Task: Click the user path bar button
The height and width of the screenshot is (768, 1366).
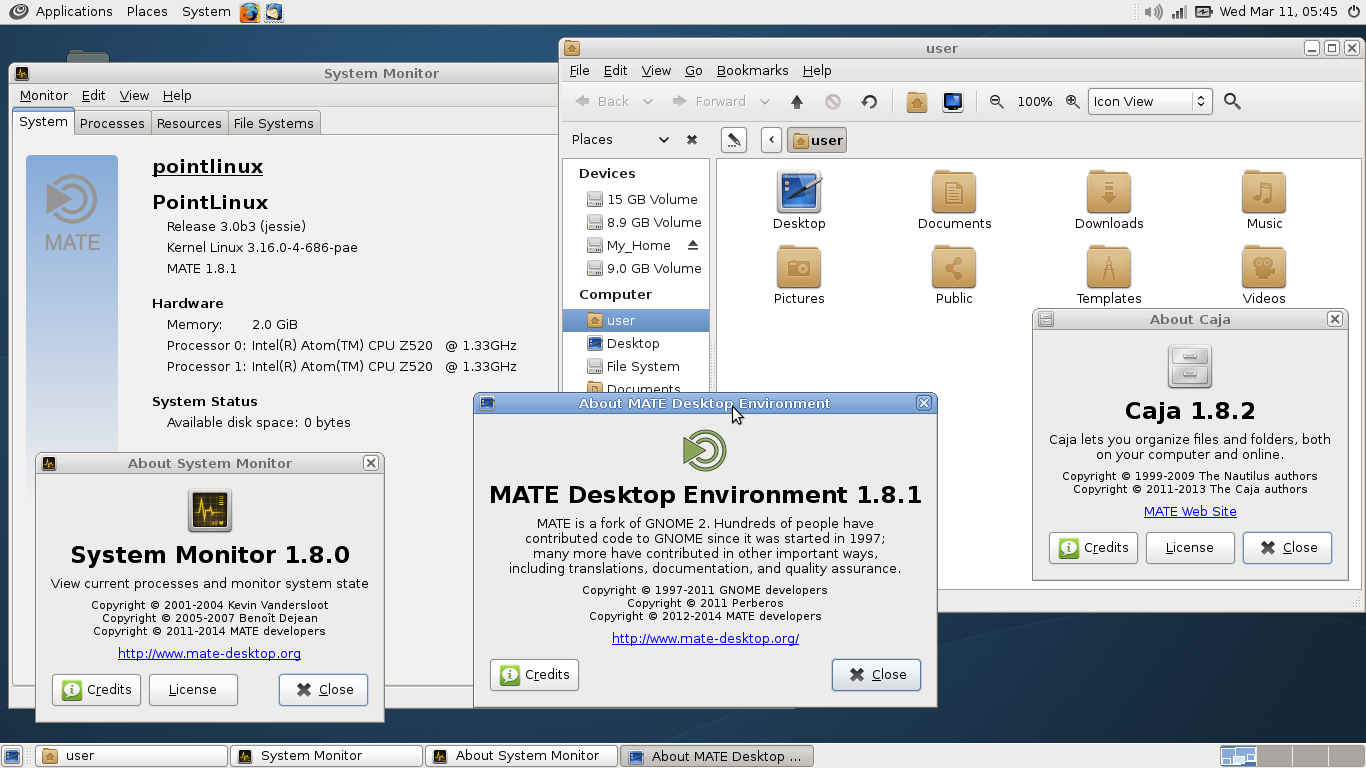Action: (x=817, y=140)
